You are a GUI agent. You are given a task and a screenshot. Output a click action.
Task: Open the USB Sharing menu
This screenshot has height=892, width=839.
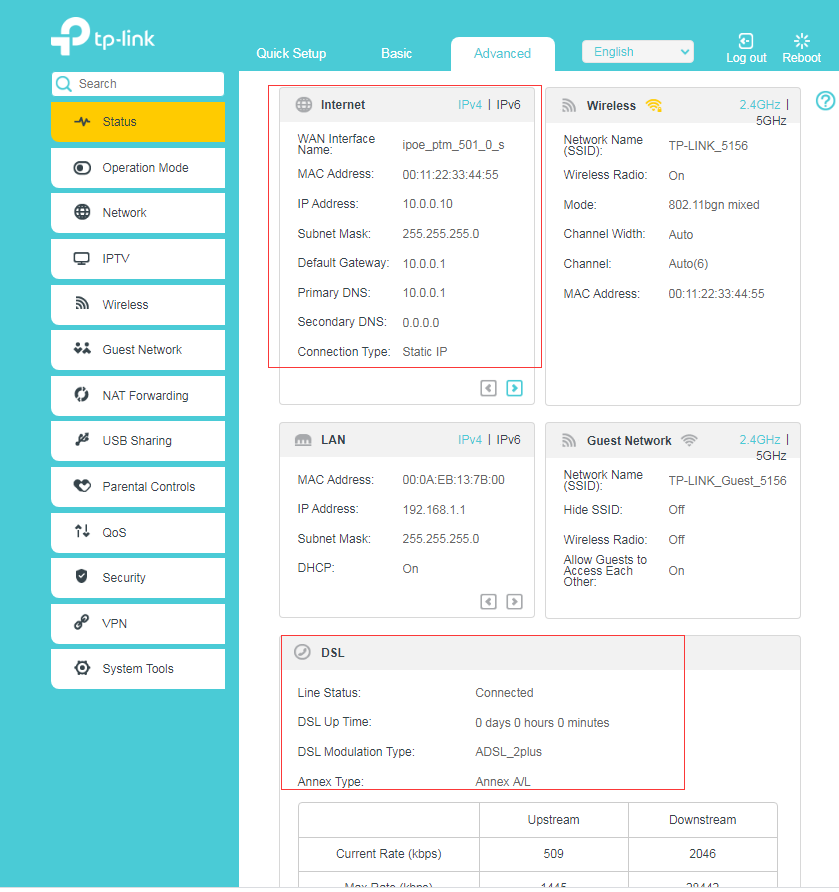tap(138, 441)
